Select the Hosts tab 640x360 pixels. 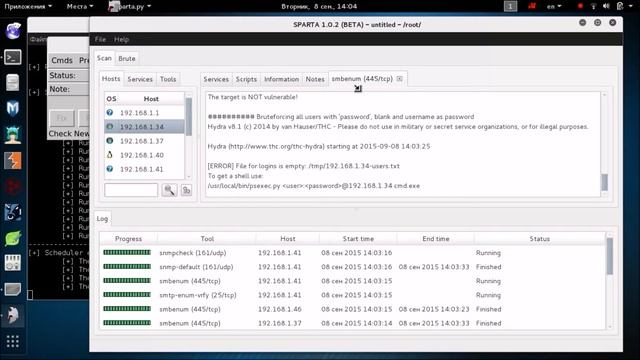point(111,78)
